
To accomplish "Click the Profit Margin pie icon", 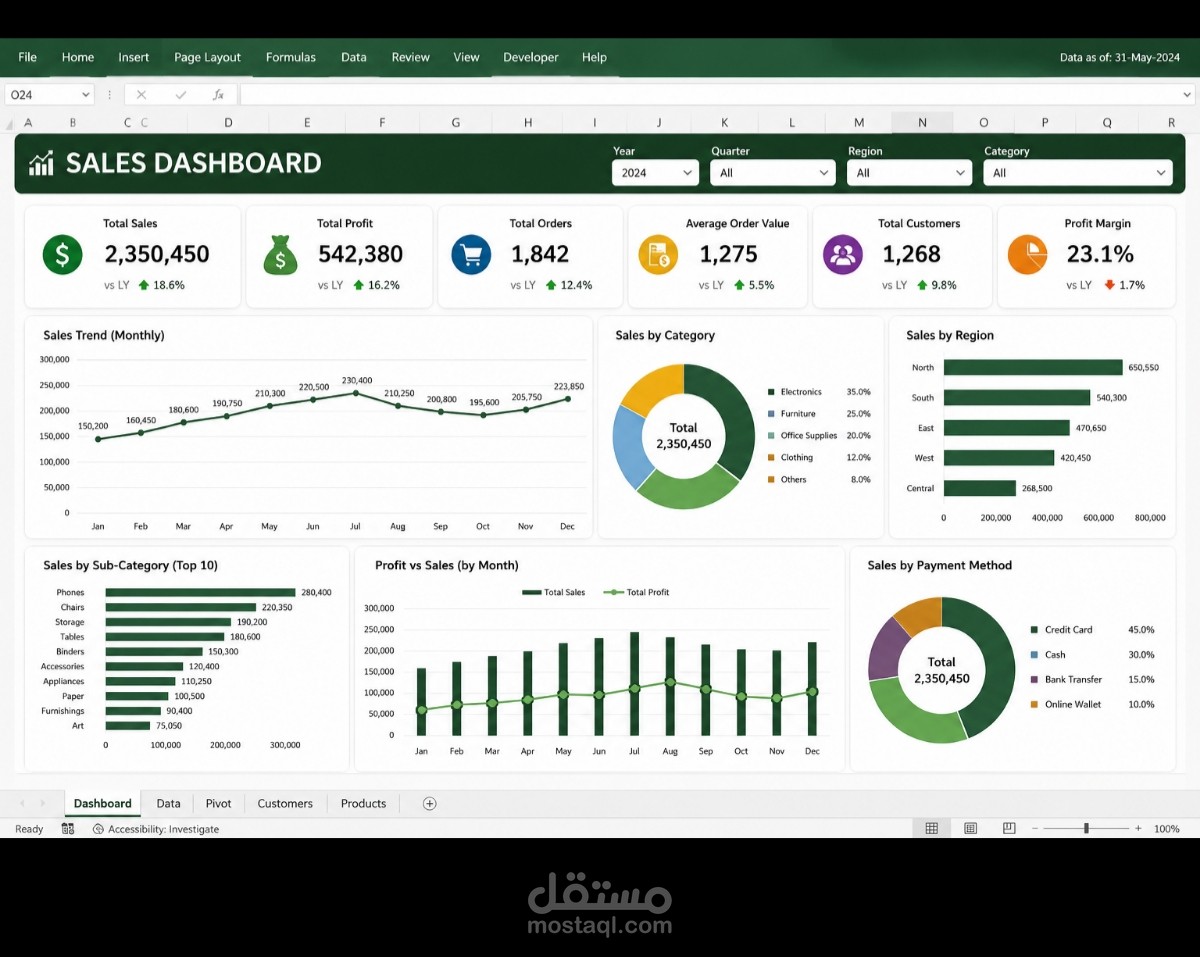I will click(x=1027, y=254).
